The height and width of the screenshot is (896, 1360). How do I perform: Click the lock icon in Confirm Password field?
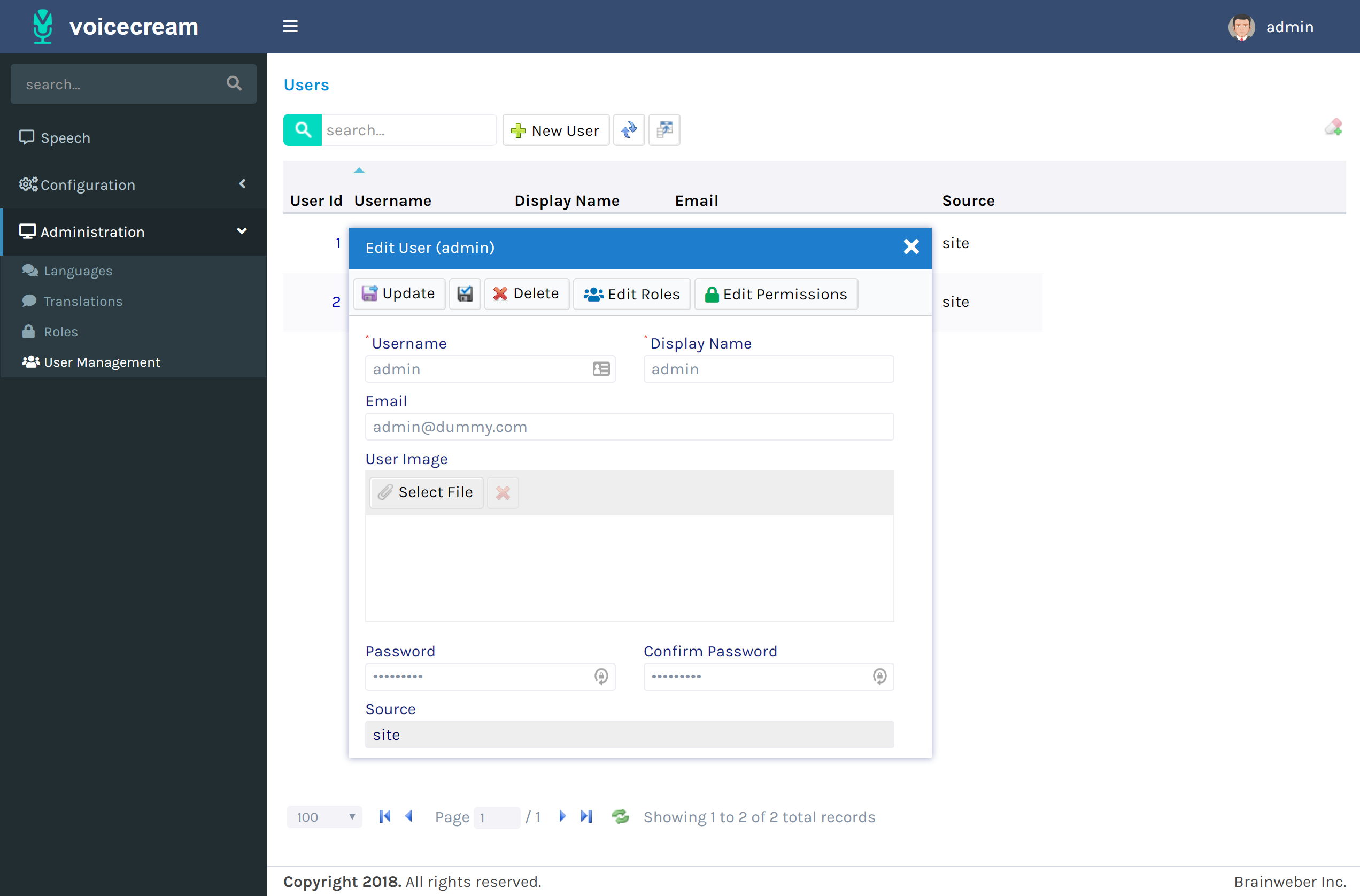879,677
